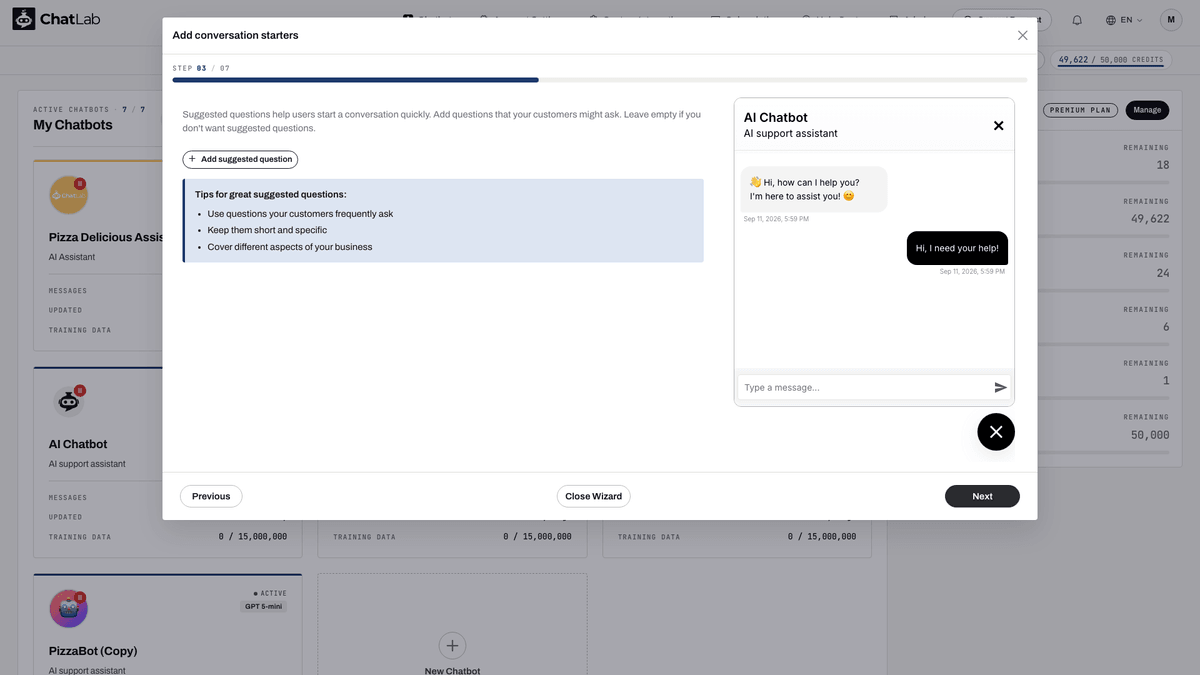Click the PizzaBot (Copy) avatar
The height and width of the screenshot is (675, 1200).
click(69, 608)
